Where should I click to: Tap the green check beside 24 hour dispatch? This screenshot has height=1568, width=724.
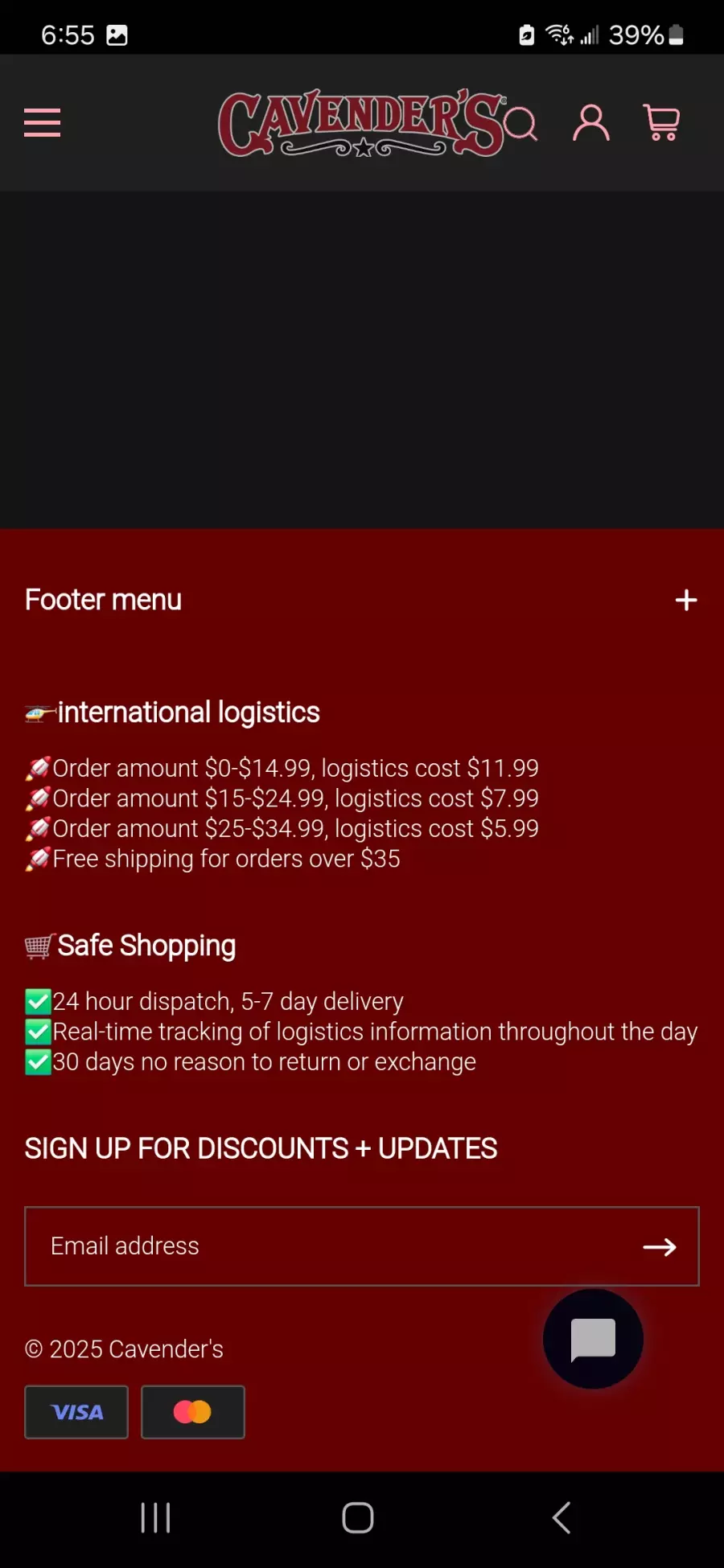pyautogui.click(x=38, y=1002)
